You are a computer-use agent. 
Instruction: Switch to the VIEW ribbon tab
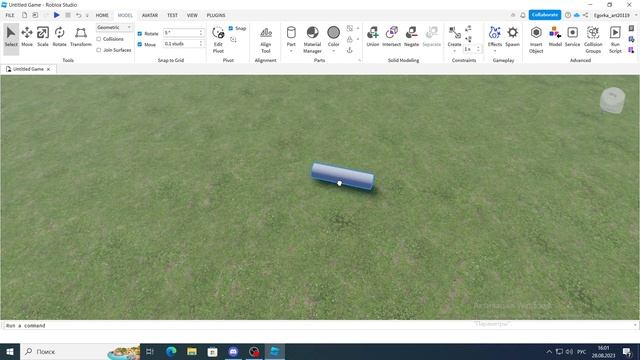192,15
